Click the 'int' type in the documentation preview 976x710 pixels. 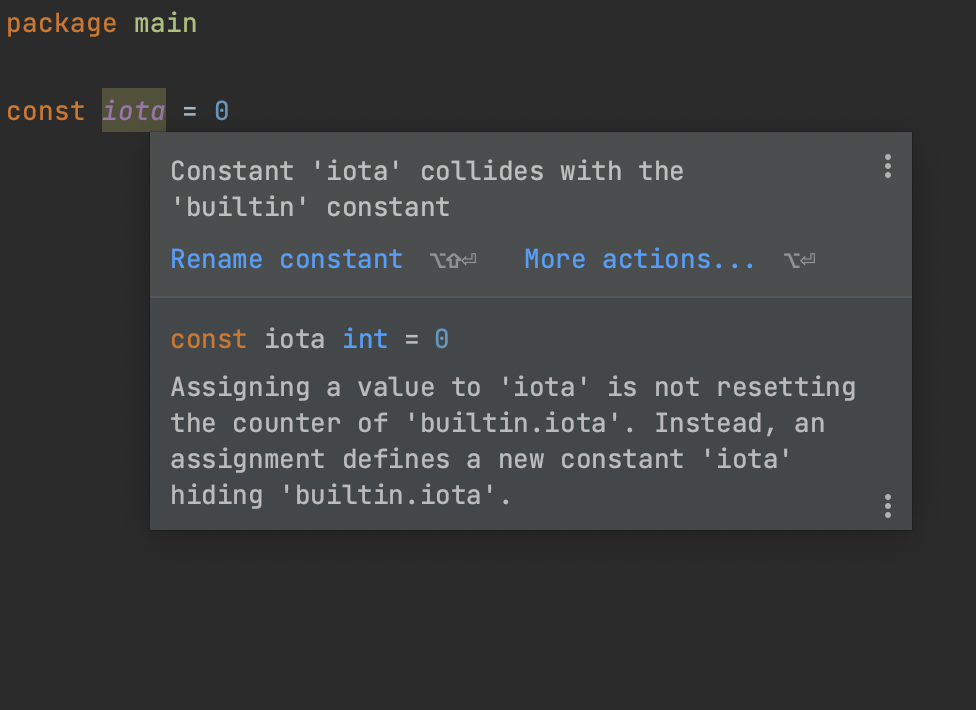365,339
